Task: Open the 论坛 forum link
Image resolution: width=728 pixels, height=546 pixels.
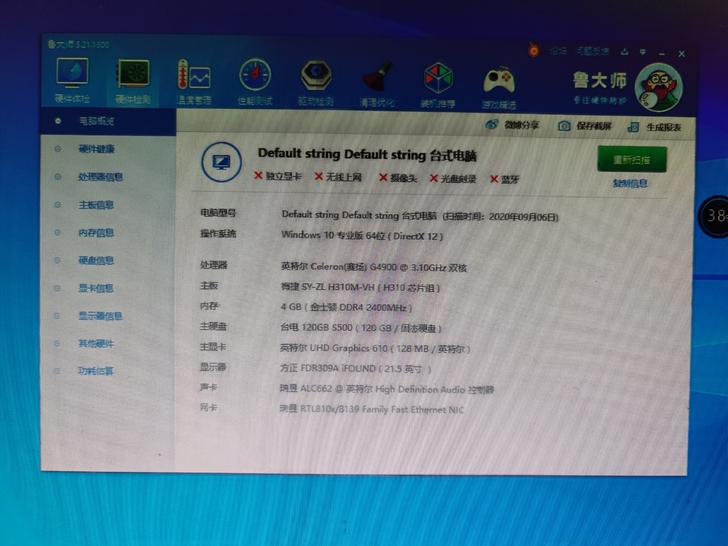Action: (x=558, y=51)
